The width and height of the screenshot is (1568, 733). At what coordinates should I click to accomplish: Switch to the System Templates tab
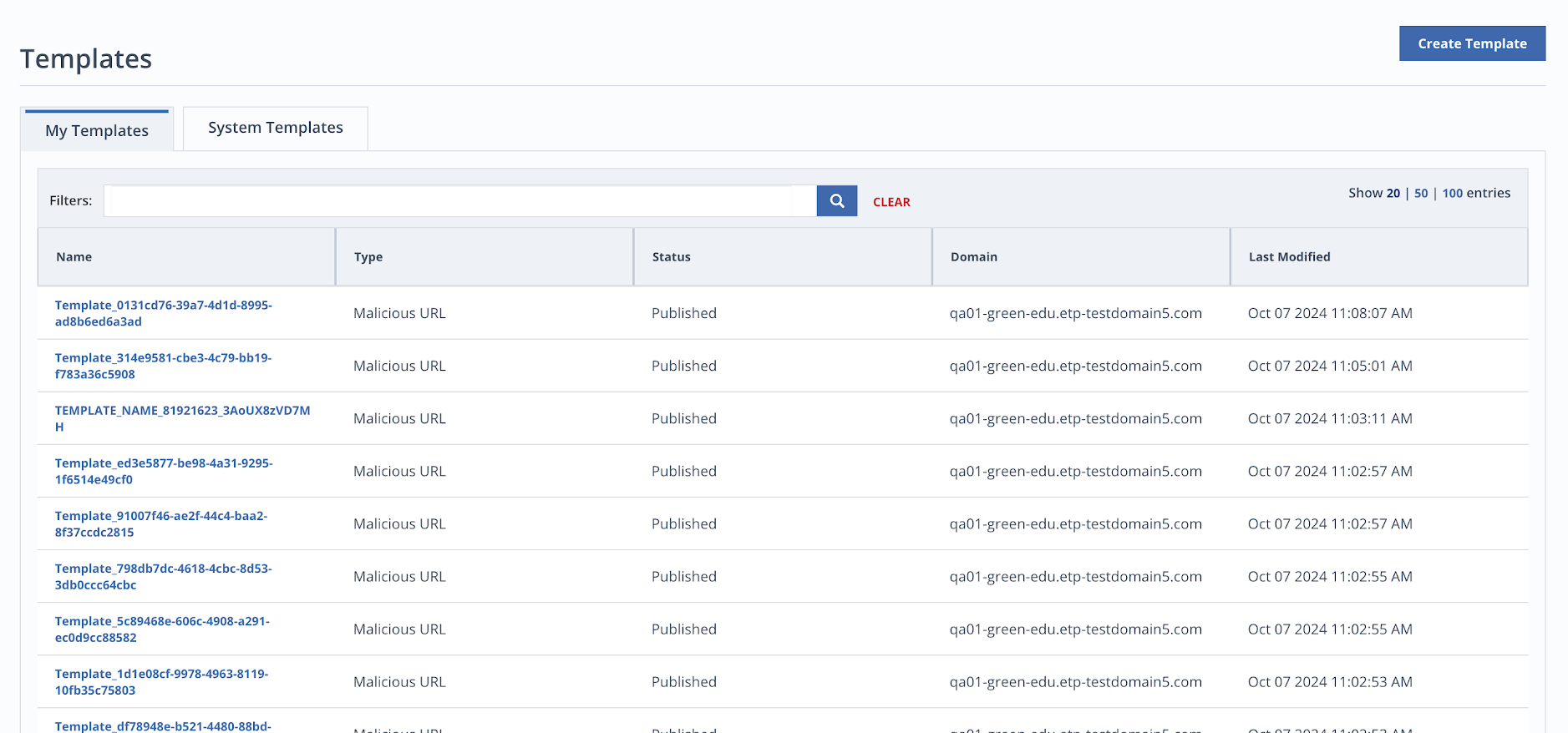[275, 128]
